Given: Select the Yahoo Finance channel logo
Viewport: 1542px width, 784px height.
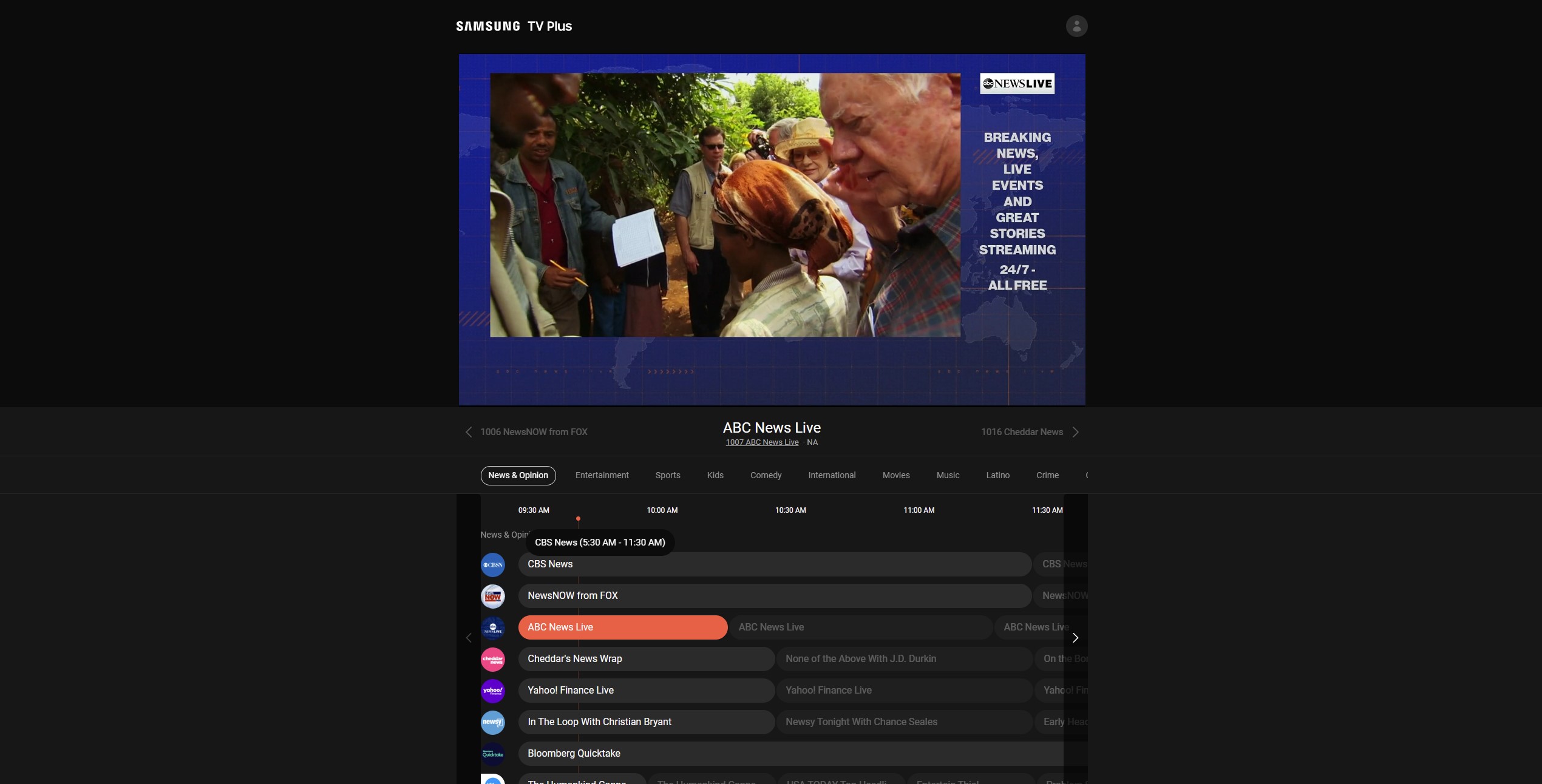Looking at the screenshot, I should click(x=492, y=691).
